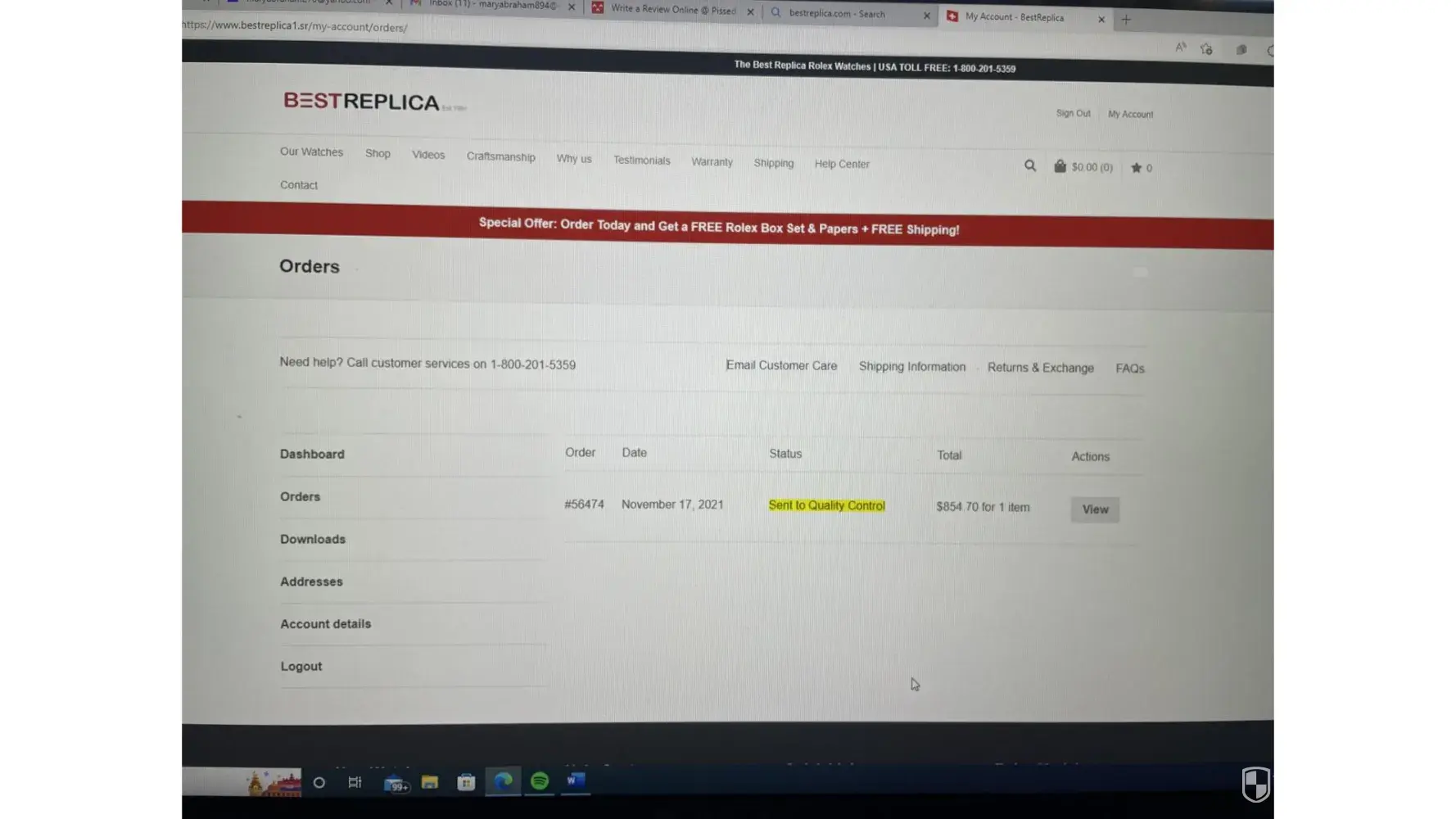The image size is (1456, 819).
Task: Open the Collections icon in browser toolbar
Action: pos(1241,50)
